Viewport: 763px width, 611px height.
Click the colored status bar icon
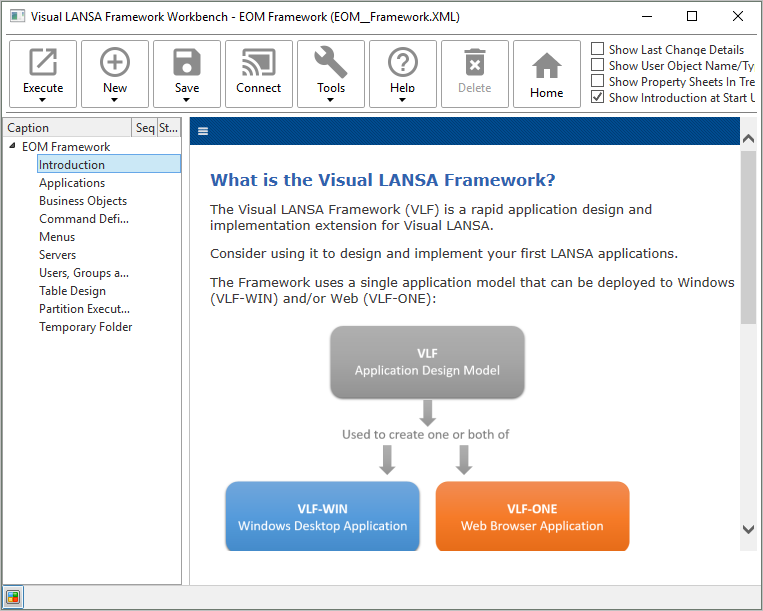(13, 597)
